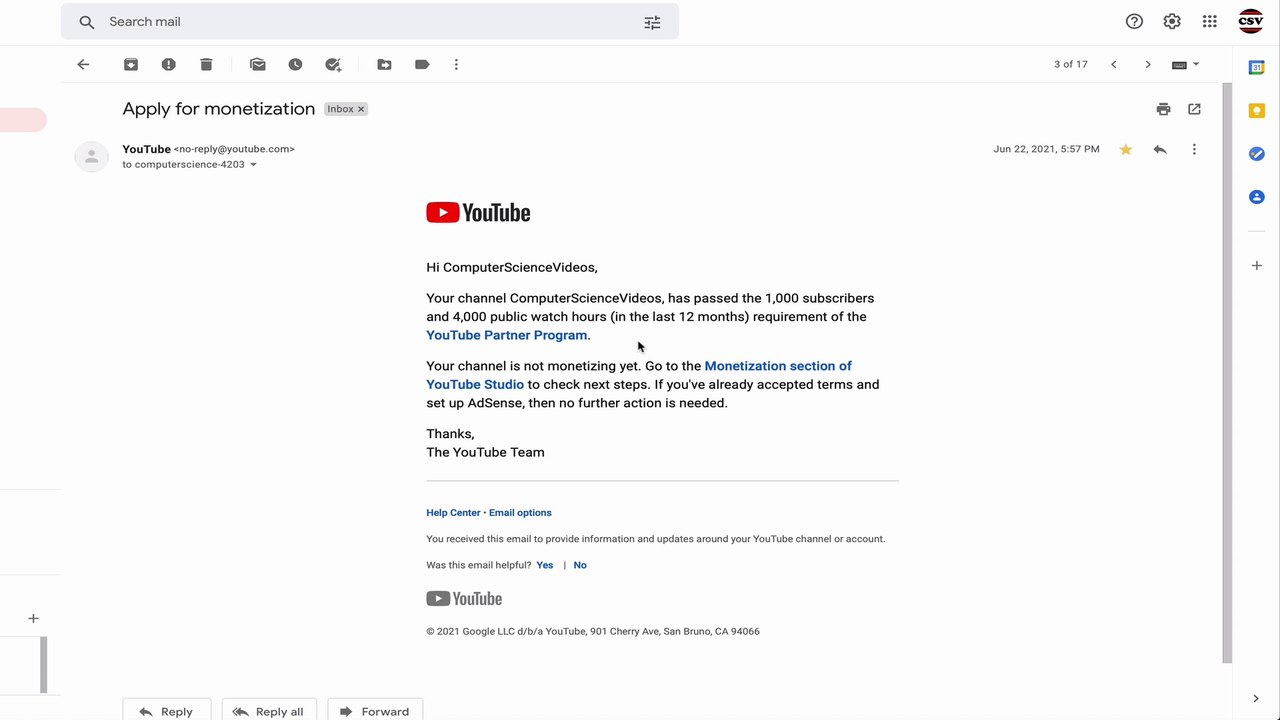1280x720 pixels.
Task: Open the message More menu beside reply arrow
Action: click(x=1194, y=149)
